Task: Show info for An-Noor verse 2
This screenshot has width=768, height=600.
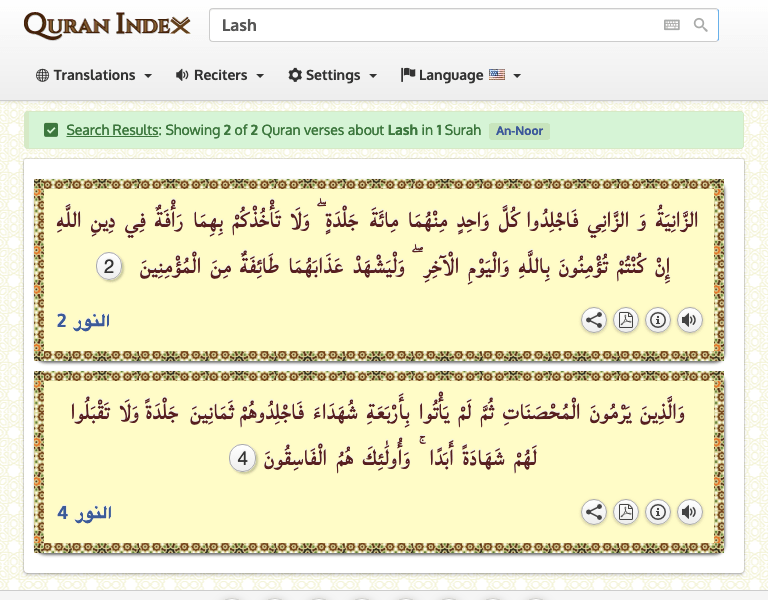Action: [657, 321]
